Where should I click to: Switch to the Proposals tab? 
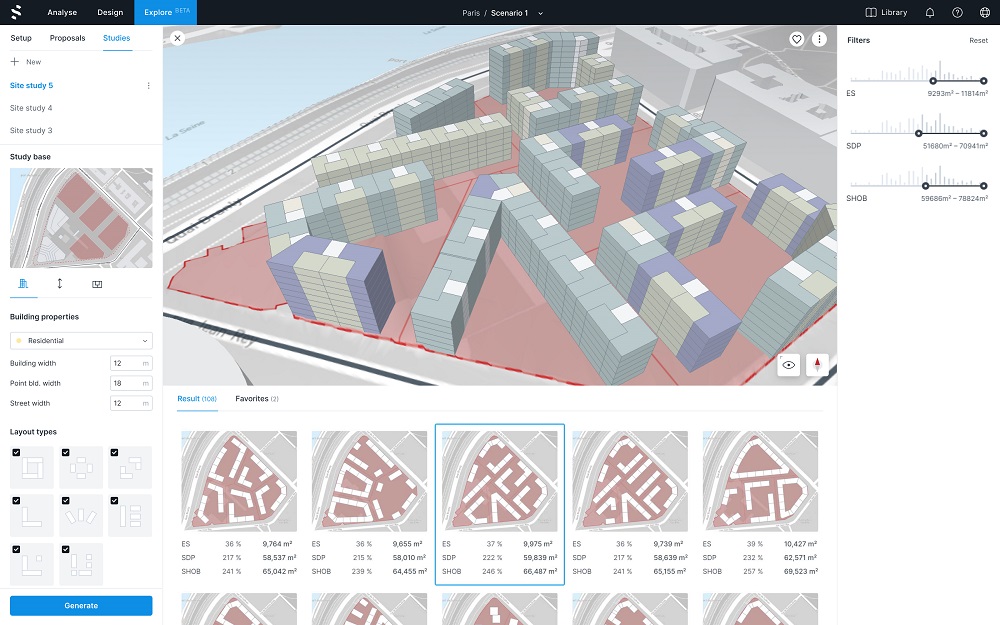point(67,38)
